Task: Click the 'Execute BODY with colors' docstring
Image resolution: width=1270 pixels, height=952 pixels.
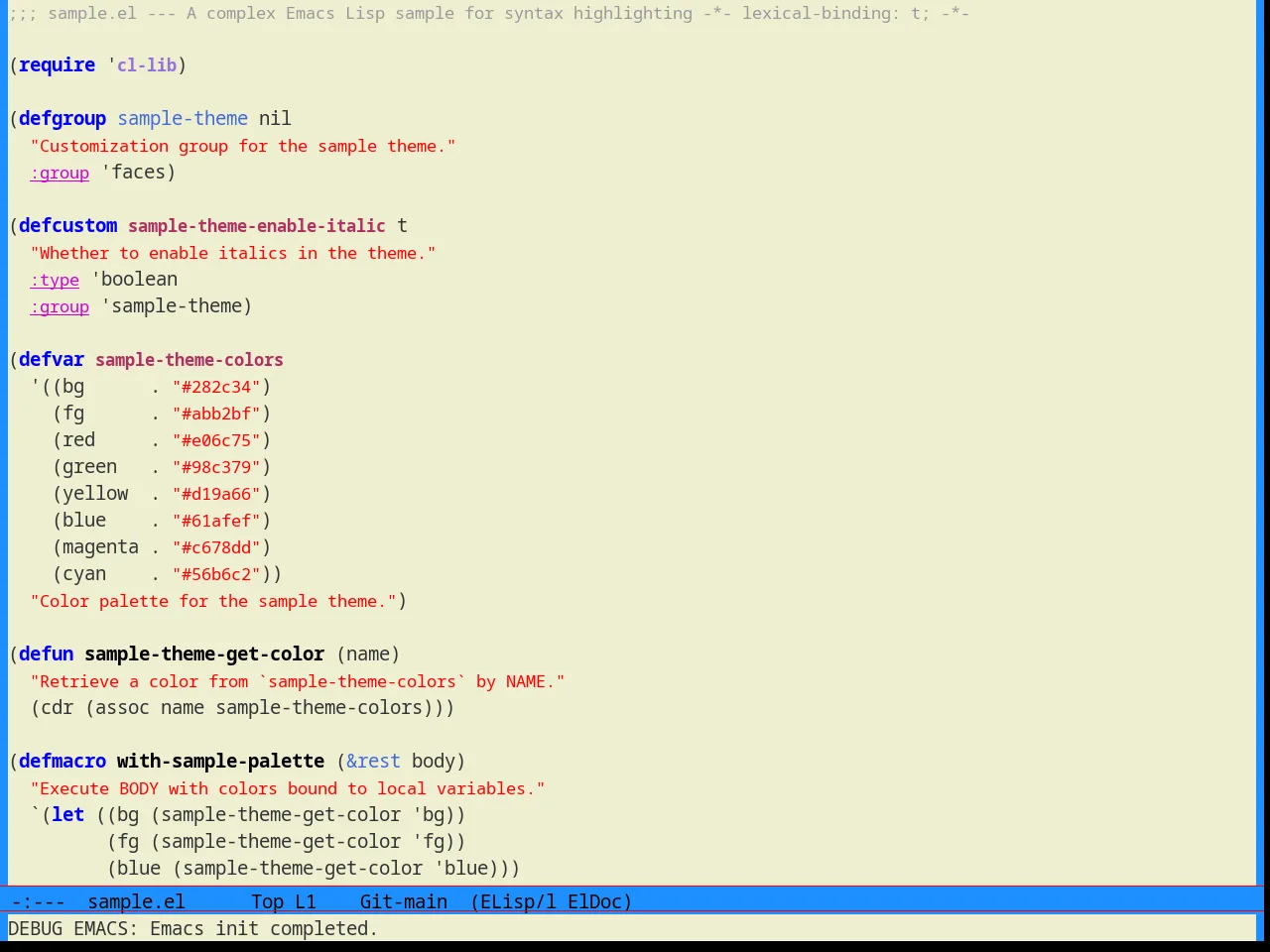Action: (288, 788)
